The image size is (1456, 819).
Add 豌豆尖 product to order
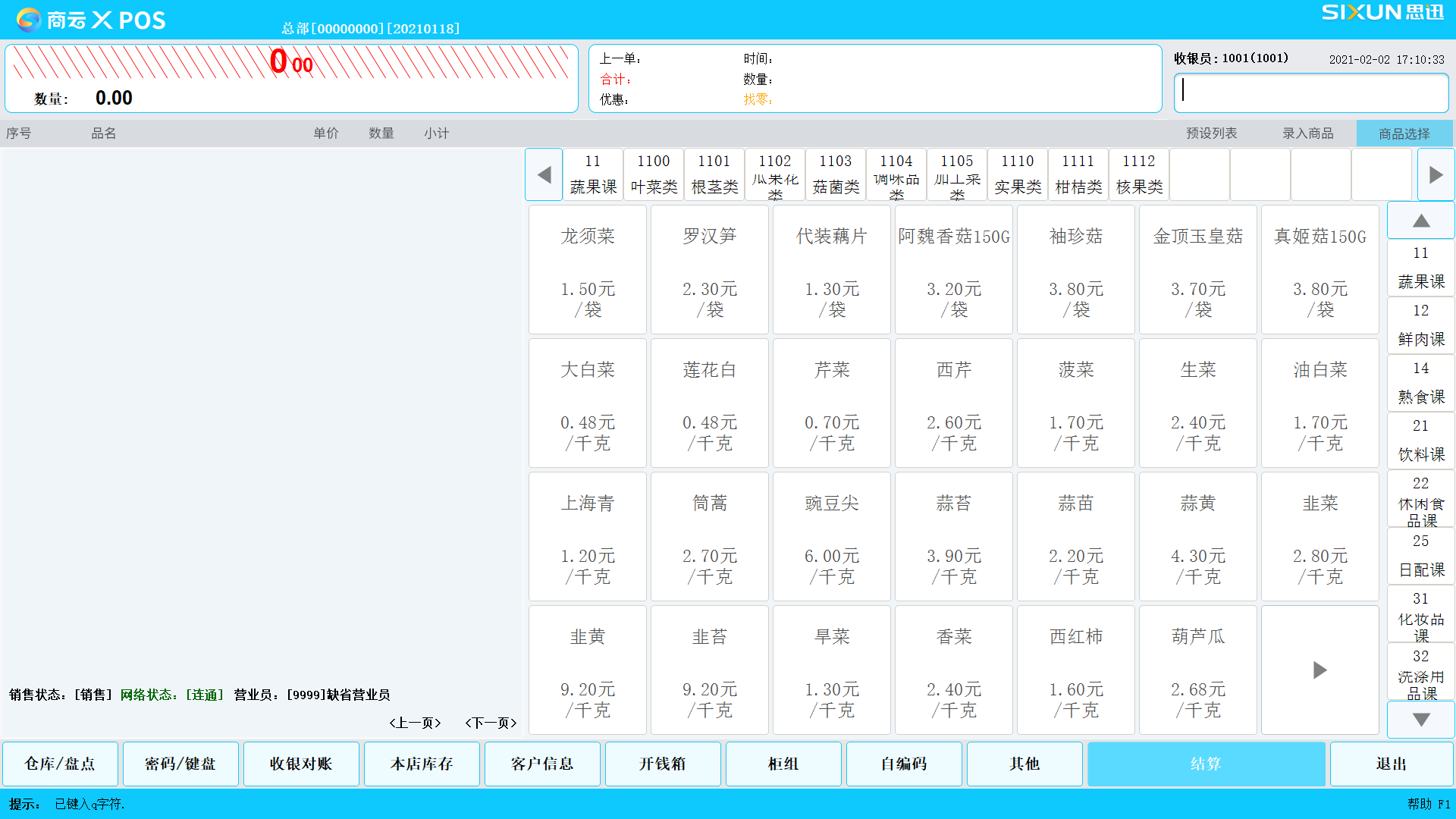832,536
